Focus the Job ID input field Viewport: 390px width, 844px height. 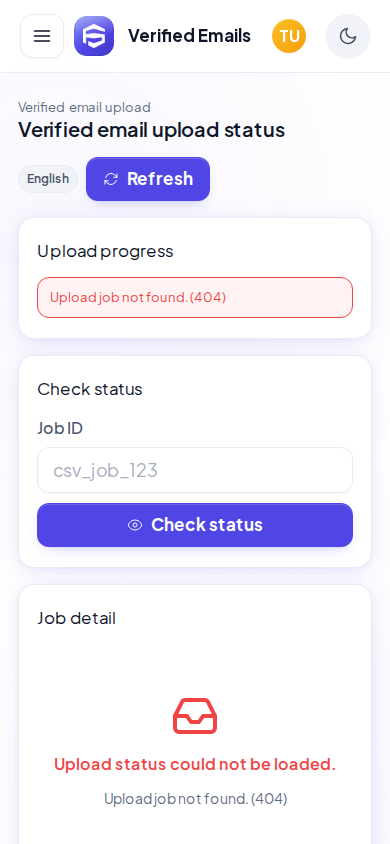point(195,470)
